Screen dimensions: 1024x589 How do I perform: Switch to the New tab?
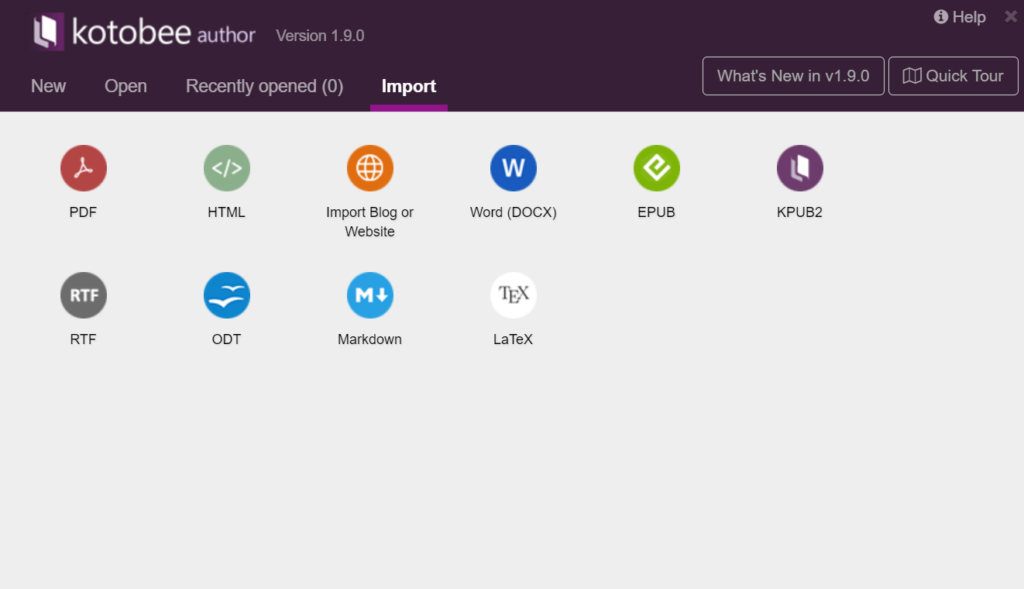point(48,86)
